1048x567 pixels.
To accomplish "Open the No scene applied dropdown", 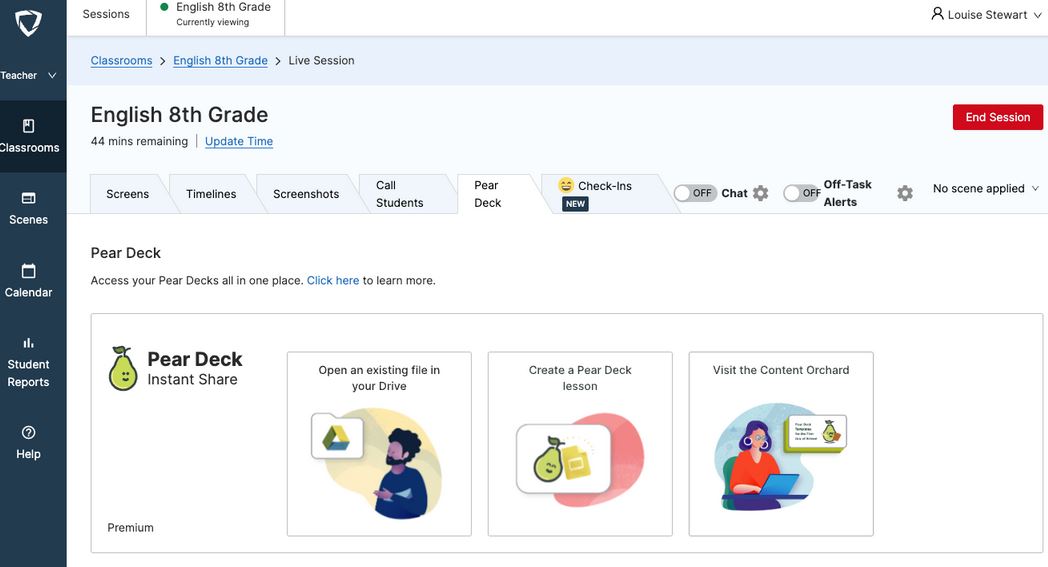I will (x=986, y=189).
